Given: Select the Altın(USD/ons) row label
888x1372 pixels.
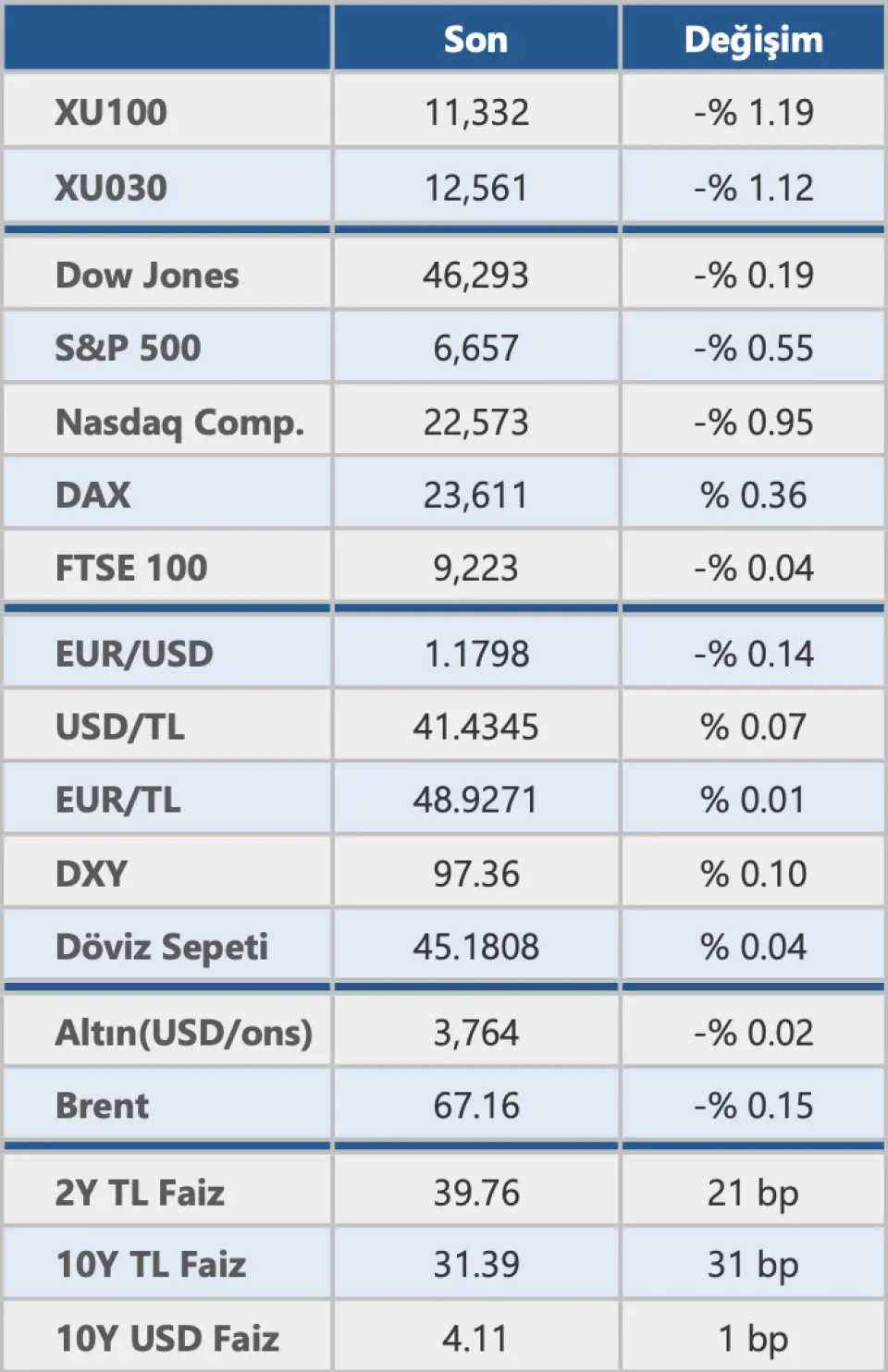Looking at the screenshot, I should (x=184, y=1033).
